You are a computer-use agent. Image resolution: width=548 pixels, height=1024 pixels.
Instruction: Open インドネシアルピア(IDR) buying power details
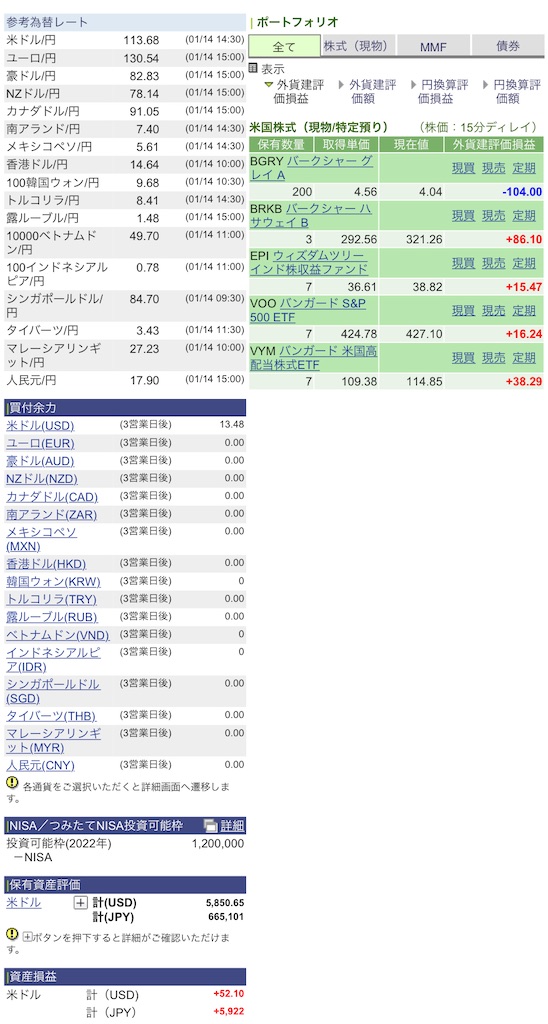[x=54, y=659]
